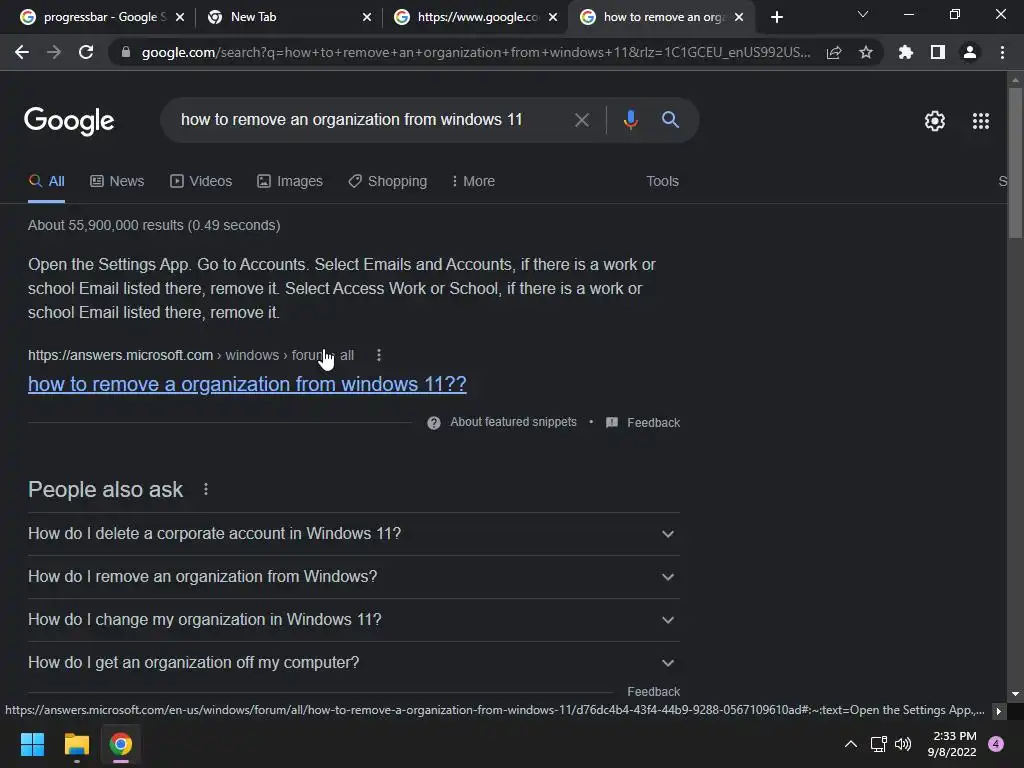Open the Extensions puzzle icon

coord(905,52)
